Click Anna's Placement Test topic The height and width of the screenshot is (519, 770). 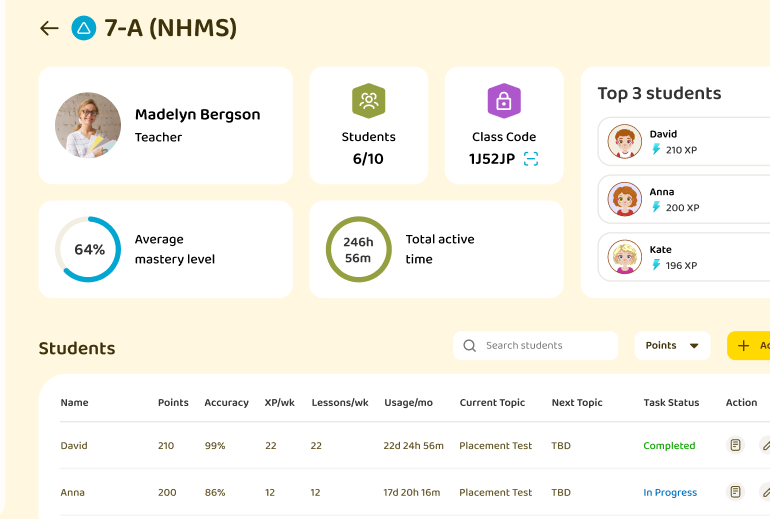495,492
